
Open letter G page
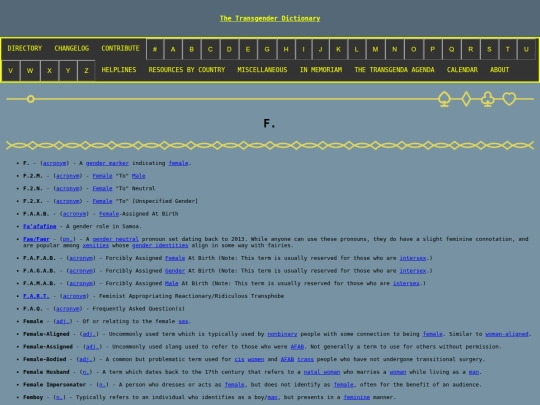coord(267,49)
